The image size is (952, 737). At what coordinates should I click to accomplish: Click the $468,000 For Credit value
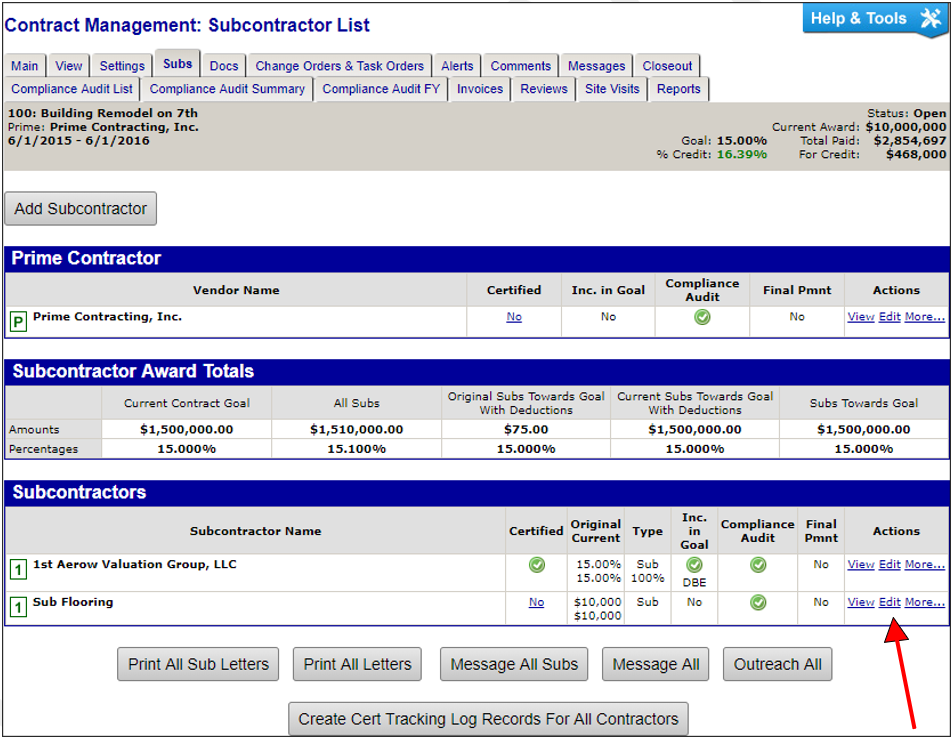pos(916,155)
